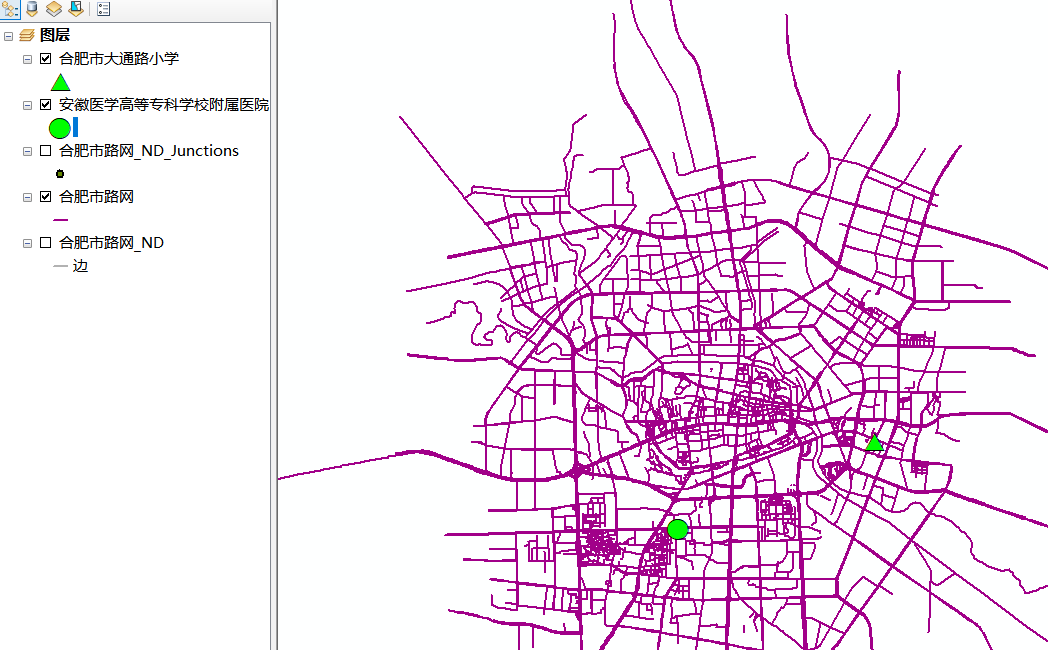The height and width of the screenshot is (650, 1048).
Task: Collapse 合肥市路网 layer legend
Action: (27, 198)
